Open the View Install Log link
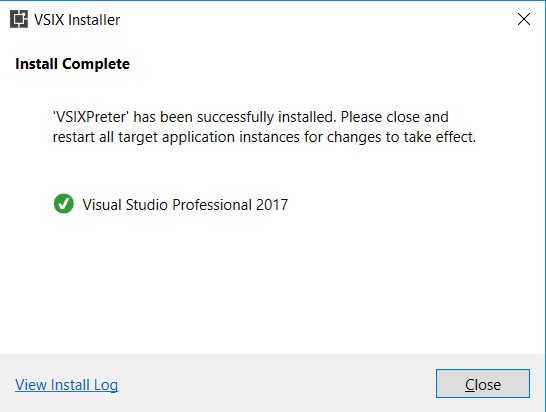This screenshot has width=546, height=412. tap(67, 385)
